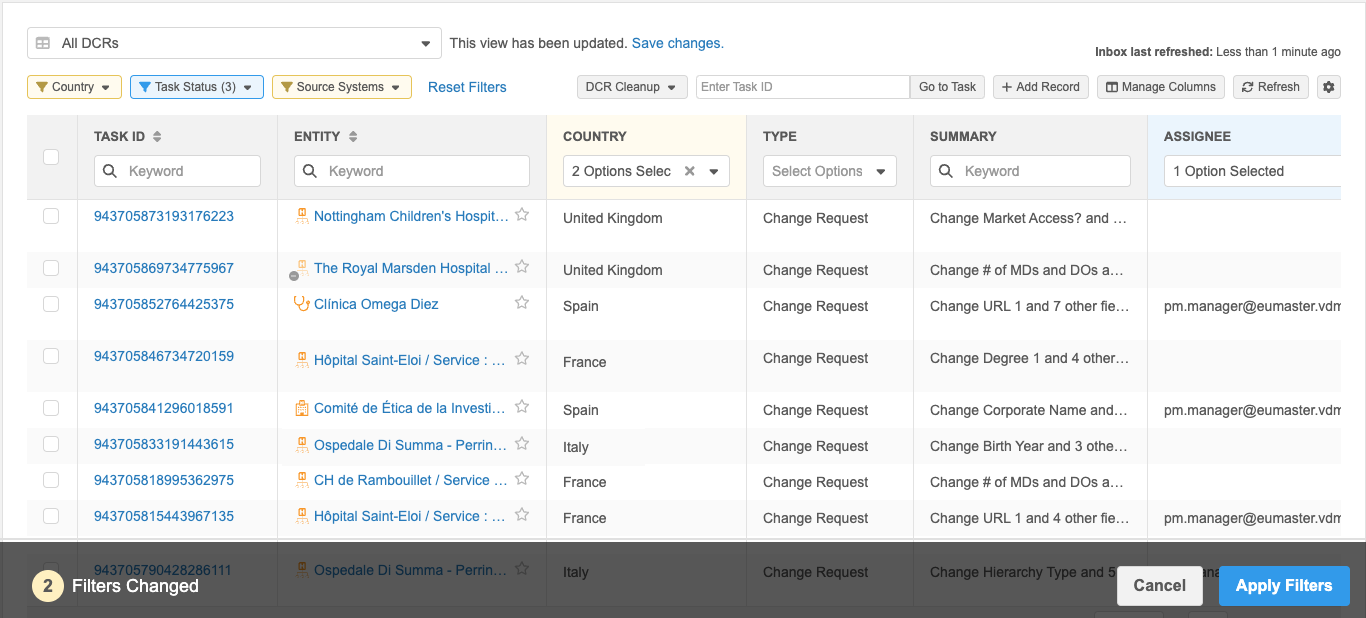Viewport: 1366px width, 618px height.
Task: Open the Type column Select Options dropdown
Action: [x=829, y=171]
